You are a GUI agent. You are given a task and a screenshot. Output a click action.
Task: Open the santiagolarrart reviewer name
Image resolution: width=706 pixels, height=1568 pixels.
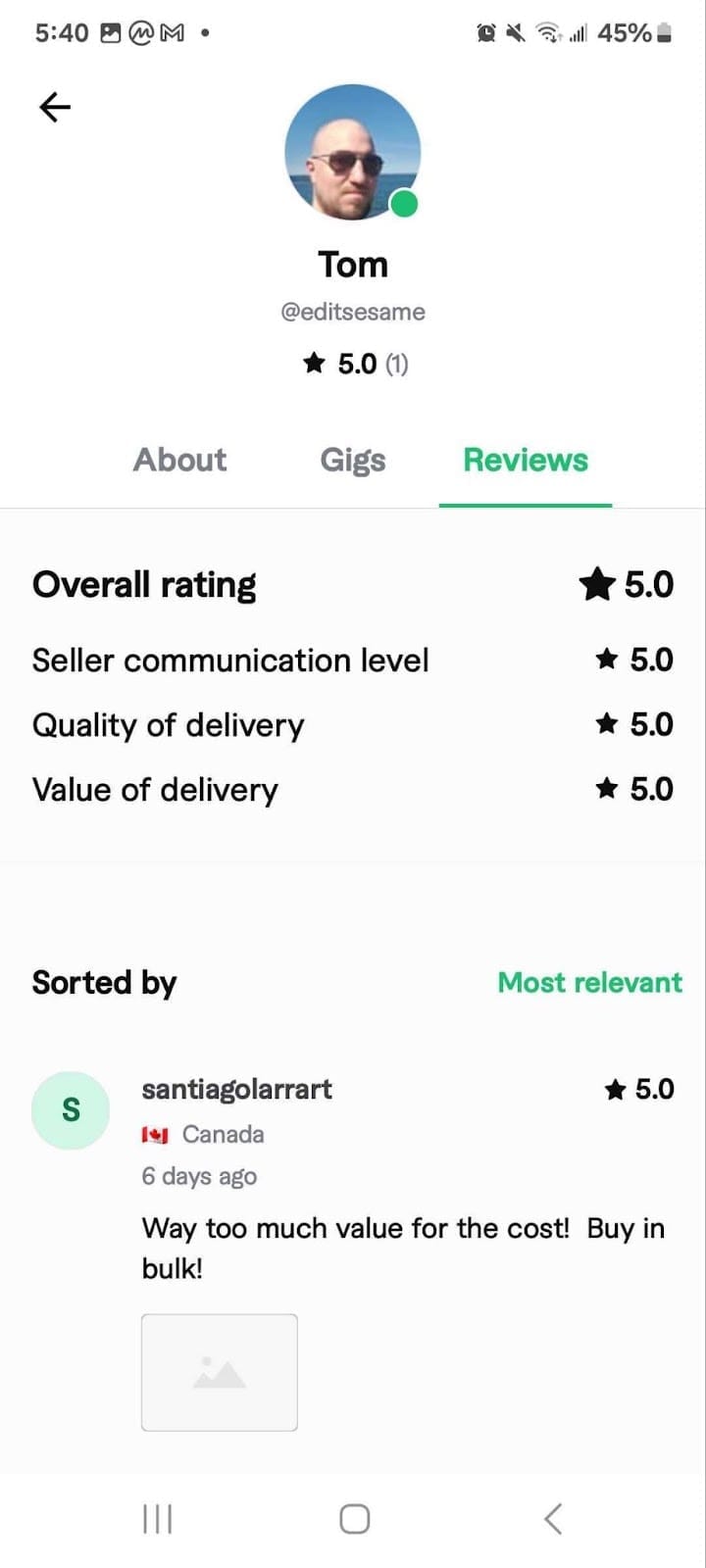coord(236,1089)
